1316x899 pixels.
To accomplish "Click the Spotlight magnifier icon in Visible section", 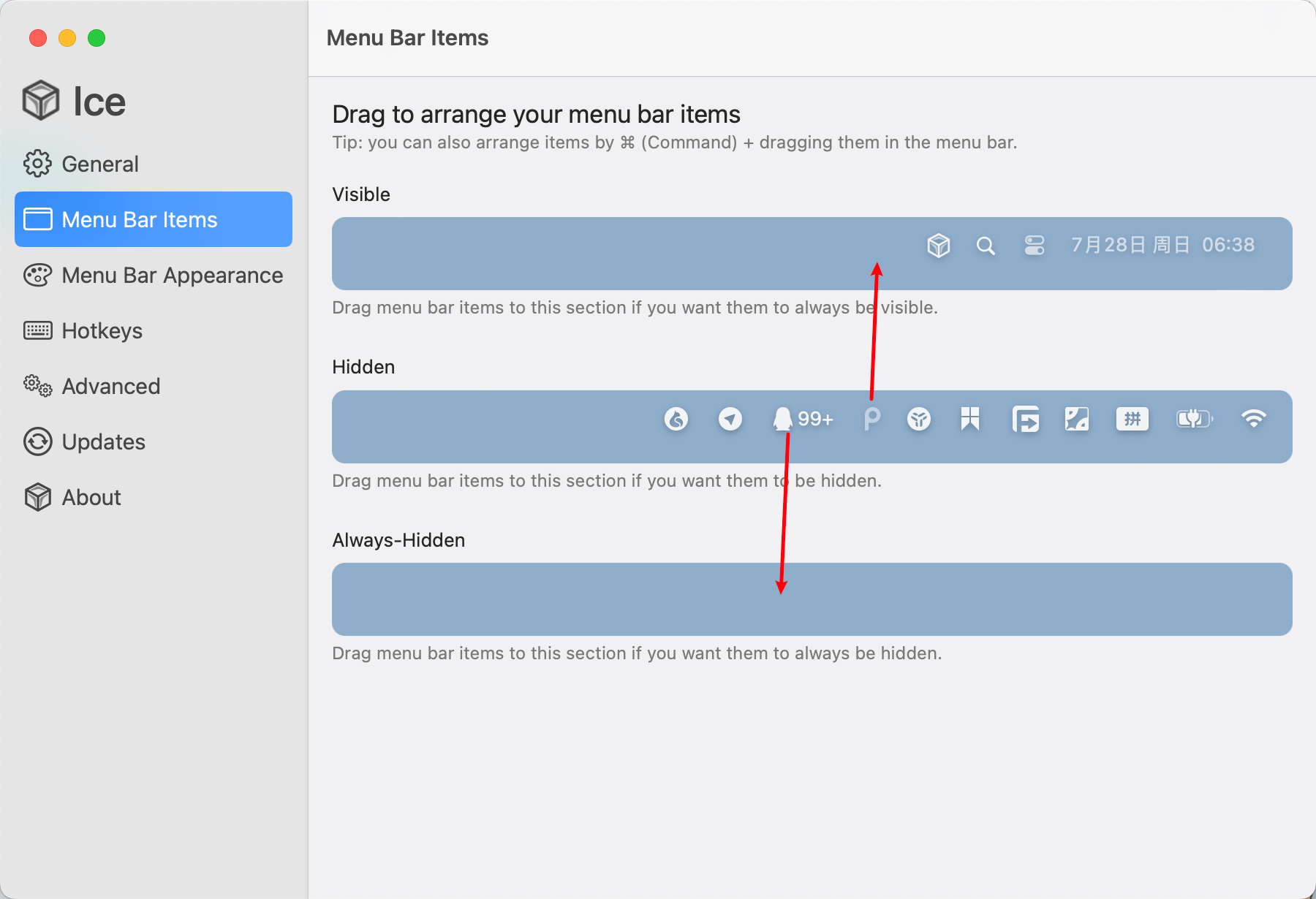I will 986,246.
